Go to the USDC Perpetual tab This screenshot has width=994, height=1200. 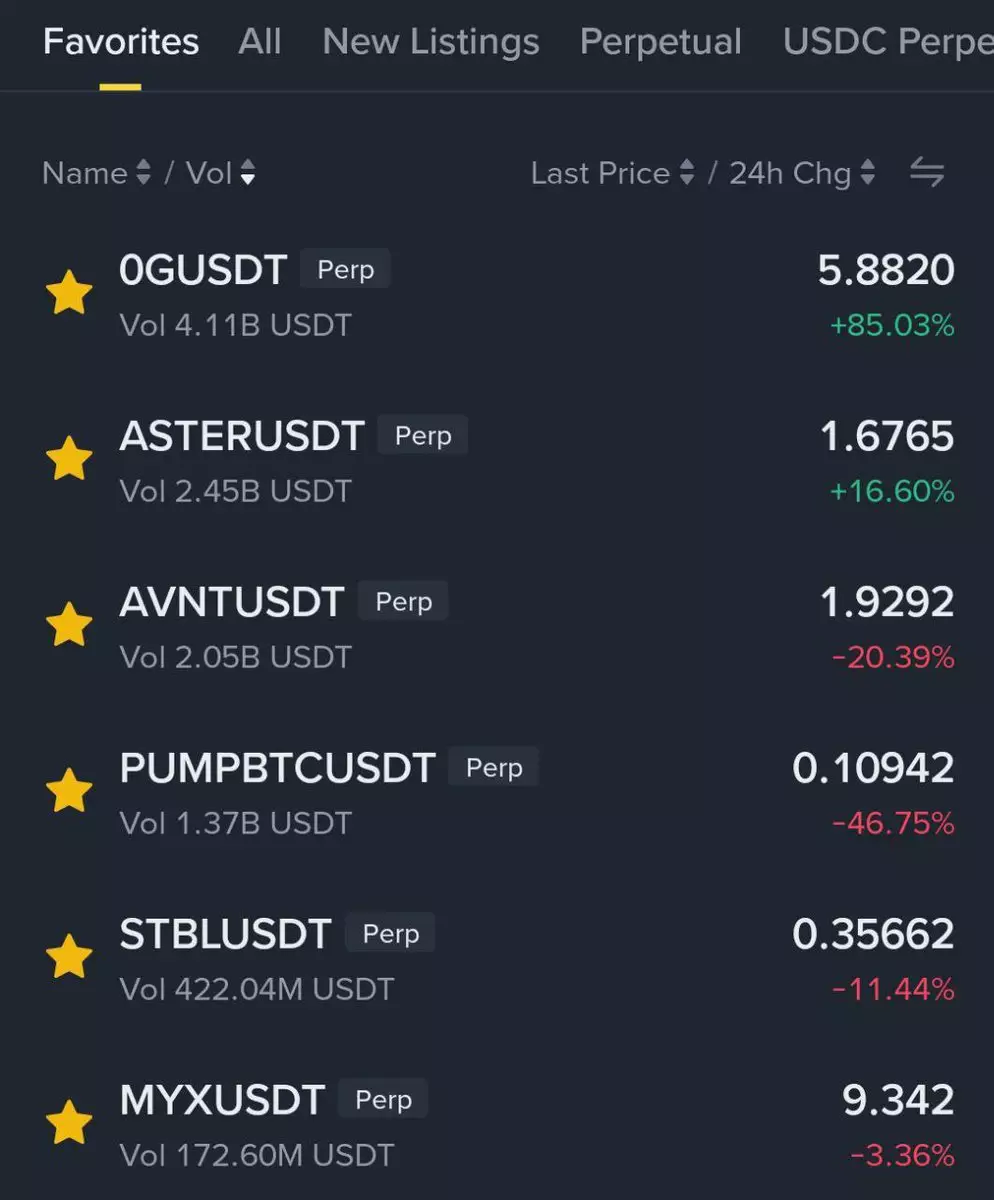coord(886,42)
